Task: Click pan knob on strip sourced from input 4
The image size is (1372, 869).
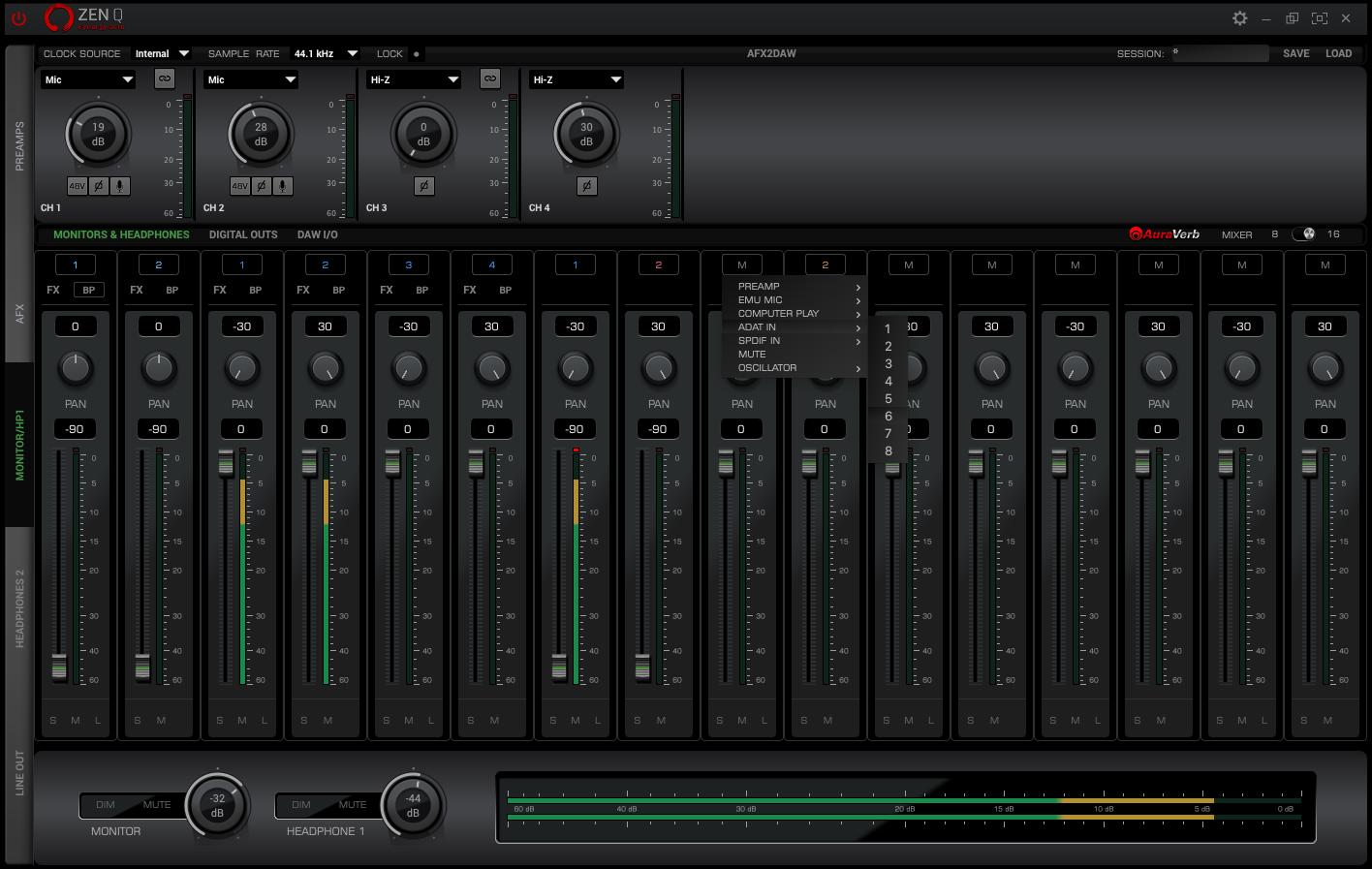Action: click(492, 368)
